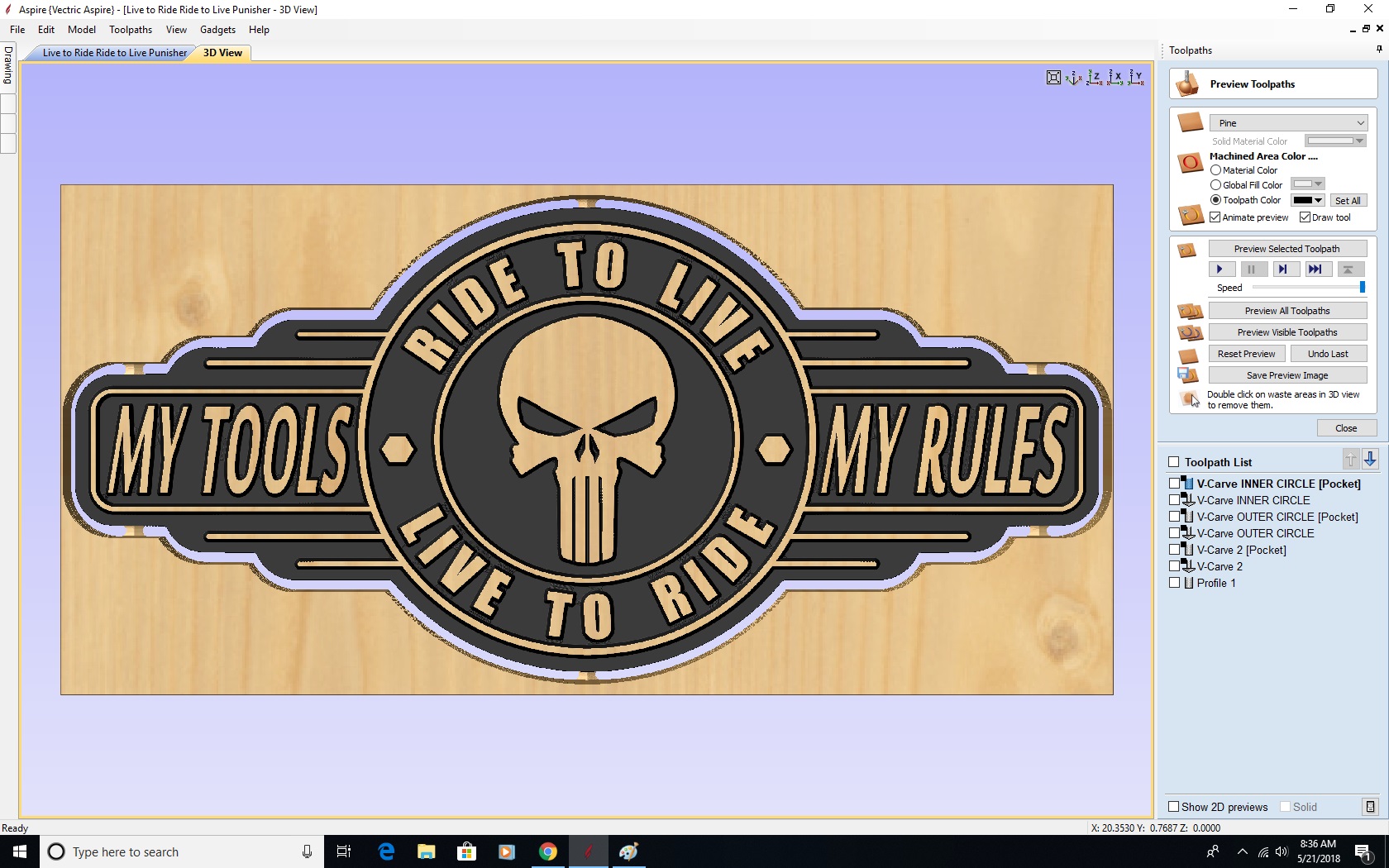This screenshot has height=868, width=1389.
Task: Open Task View from taskbar
Action: [344, 851]
